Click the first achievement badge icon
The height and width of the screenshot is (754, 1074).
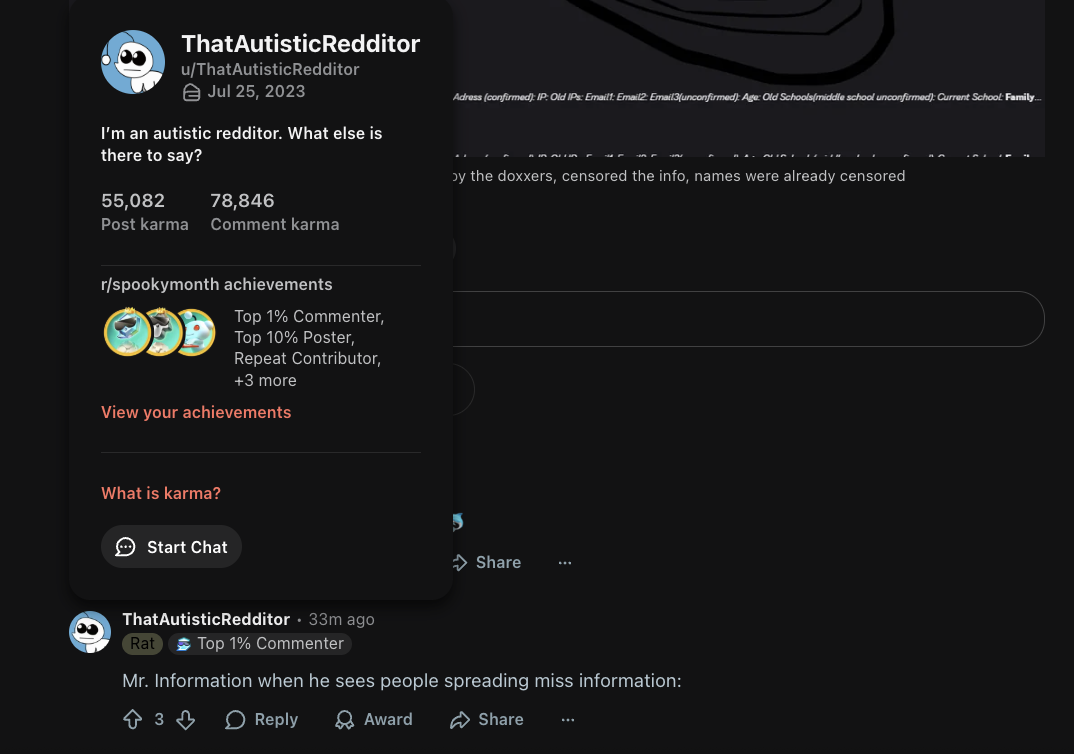pyautogui.click(x=127, y=332)
